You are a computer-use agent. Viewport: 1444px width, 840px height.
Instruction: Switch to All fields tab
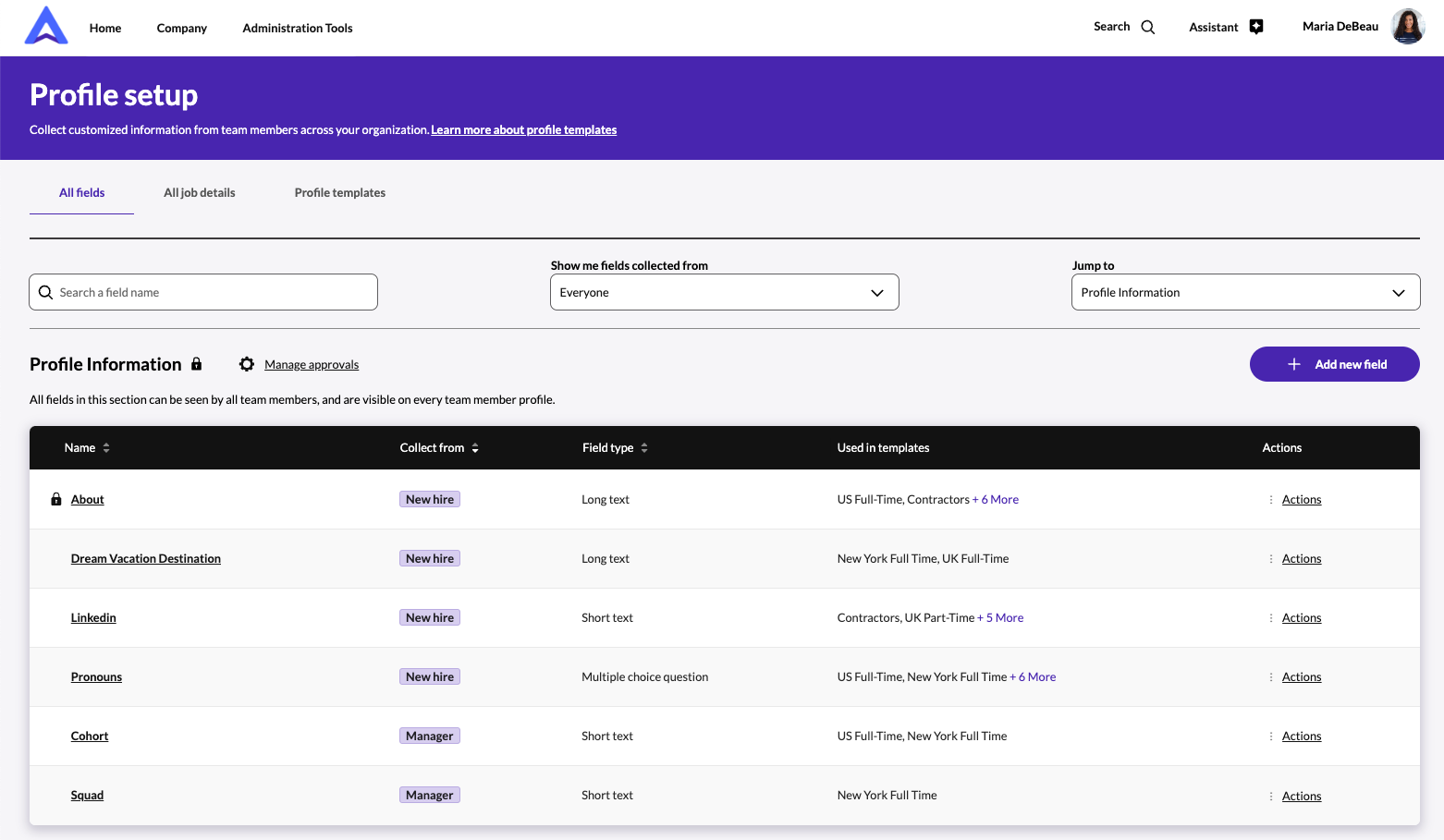pyautogui.click(x=82, y=192)
